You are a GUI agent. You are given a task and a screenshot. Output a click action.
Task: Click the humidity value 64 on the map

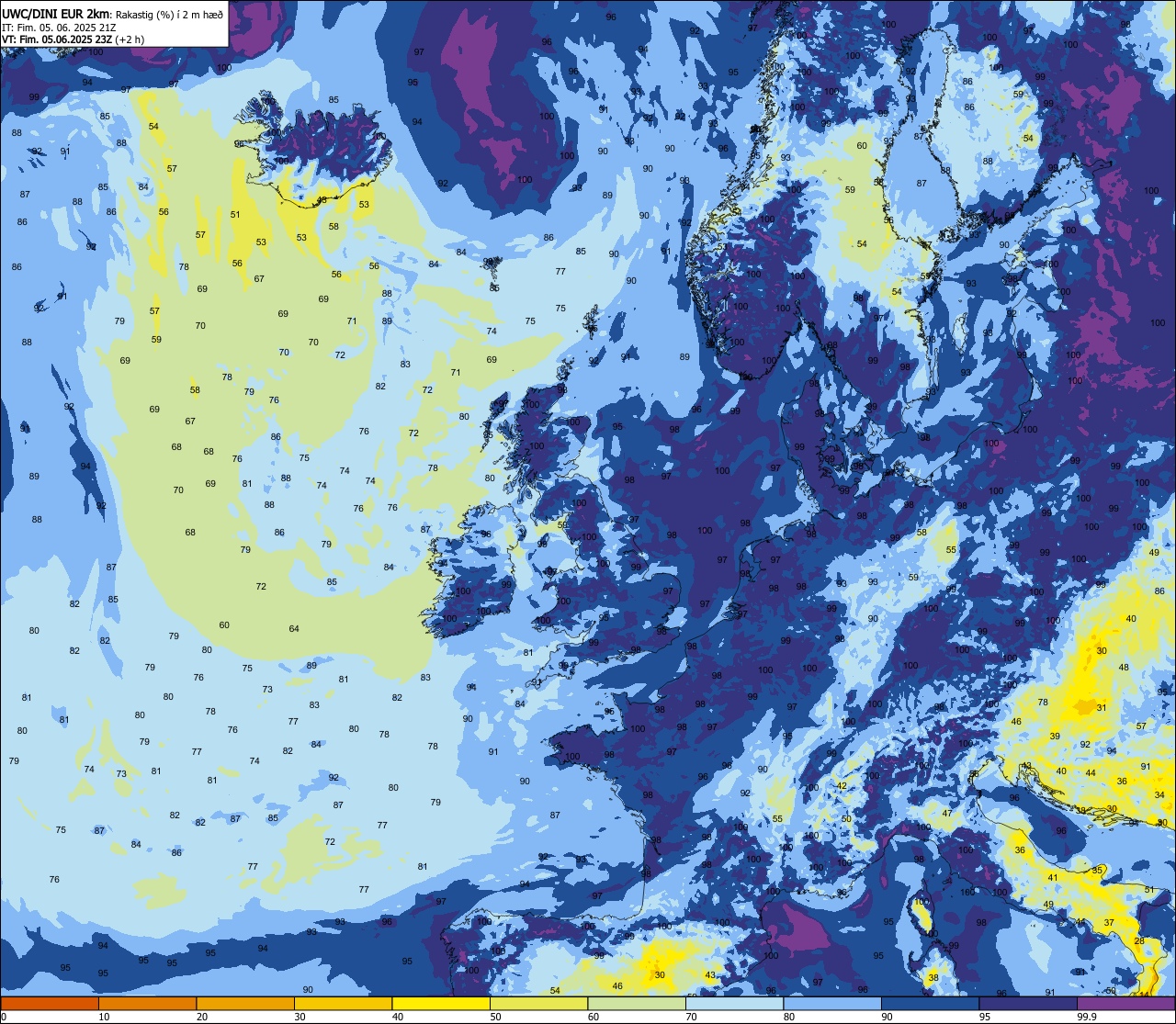pyautogui.click(x=294, y=629)
